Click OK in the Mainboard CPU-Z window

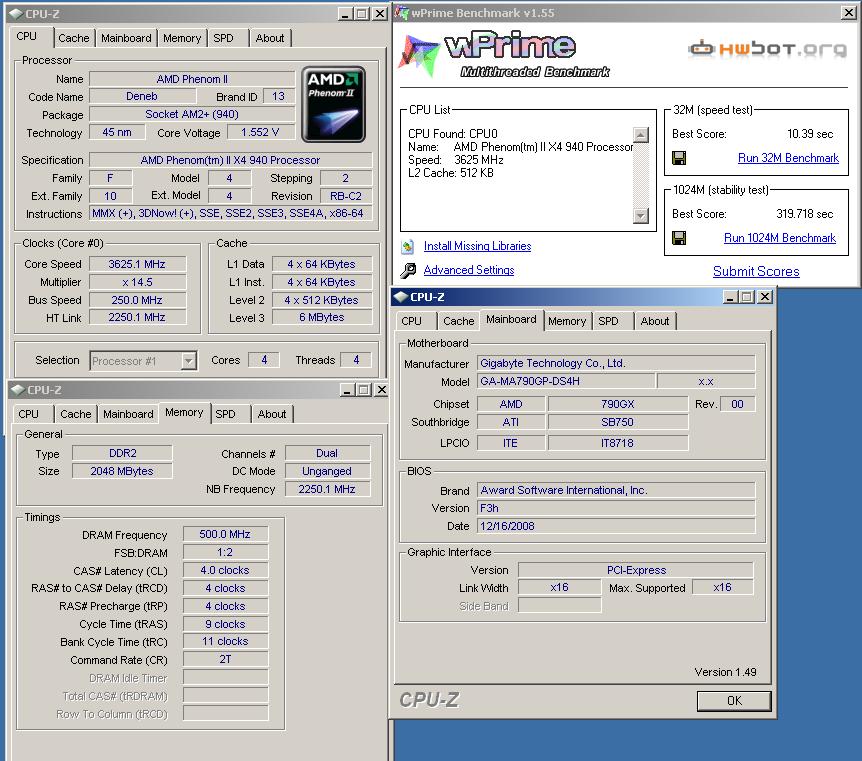coord(734,701)
